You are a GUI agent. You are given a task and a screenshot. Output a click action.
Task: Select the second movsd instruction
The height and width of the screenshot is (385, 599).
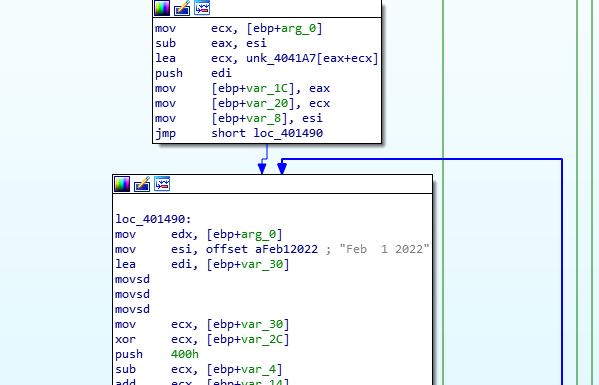click(132, 294)
